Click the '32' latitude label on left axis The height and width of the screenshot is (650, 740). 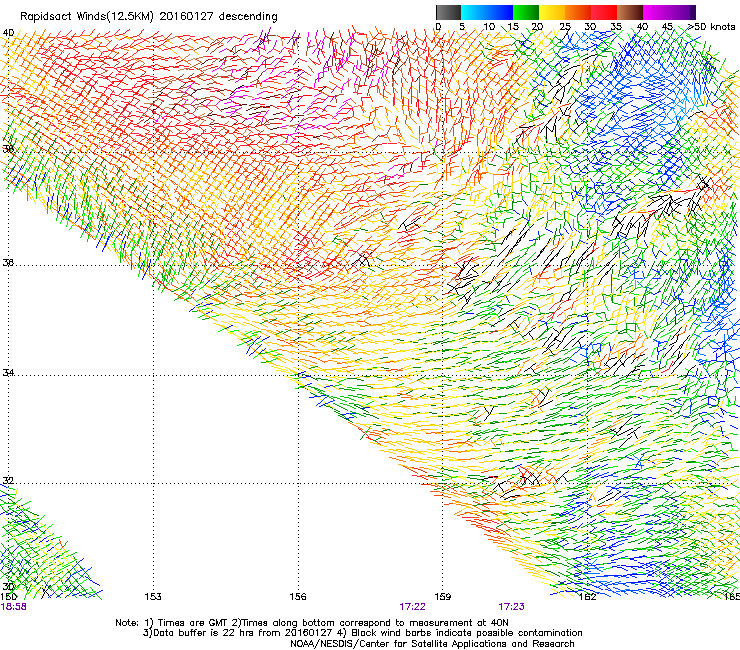(8, 481)
